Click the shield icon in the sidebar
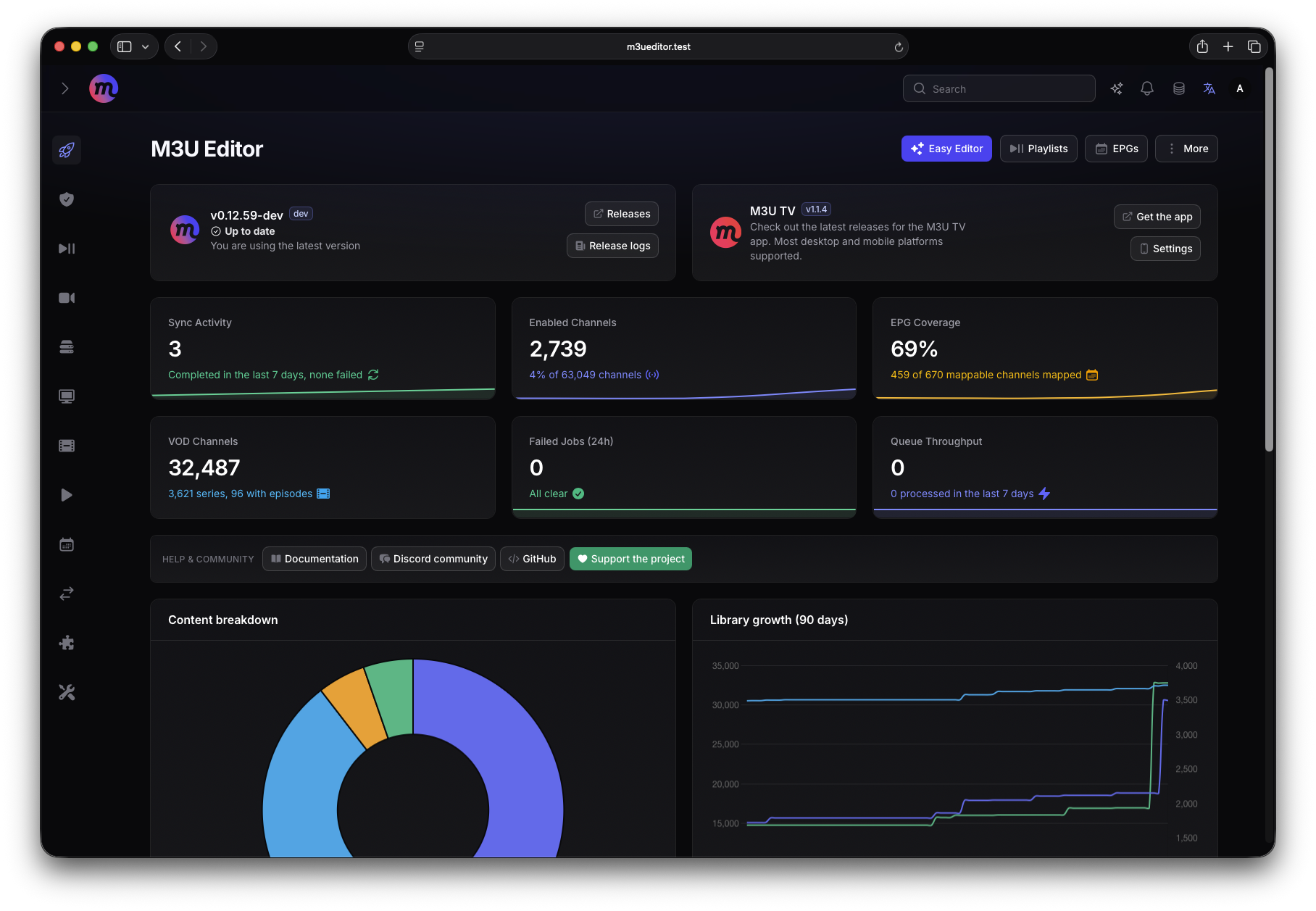 (x=67, y=199)
